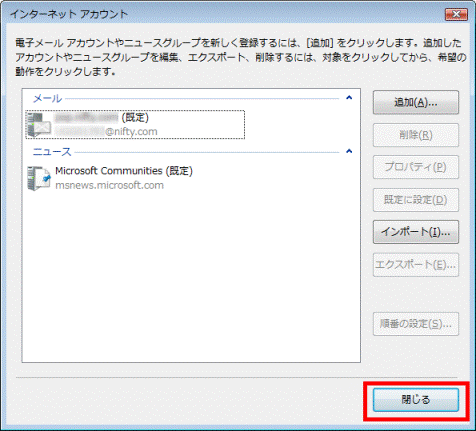
Task: Collapse the メール group chevron
Action: point(349,98)
